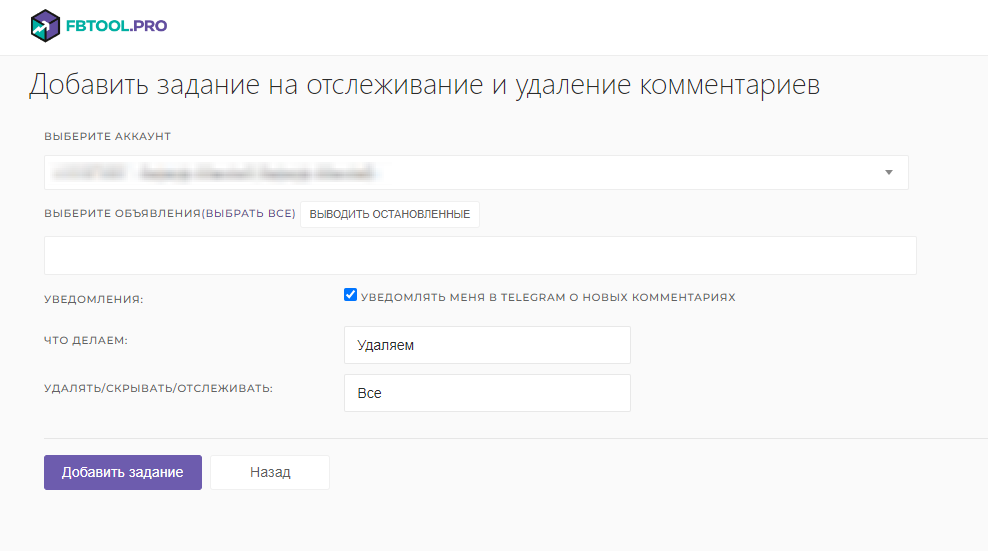Open the 'Что делаем' dropdown showing Удаляем
988x551 pixels.
tap(487, 345)
